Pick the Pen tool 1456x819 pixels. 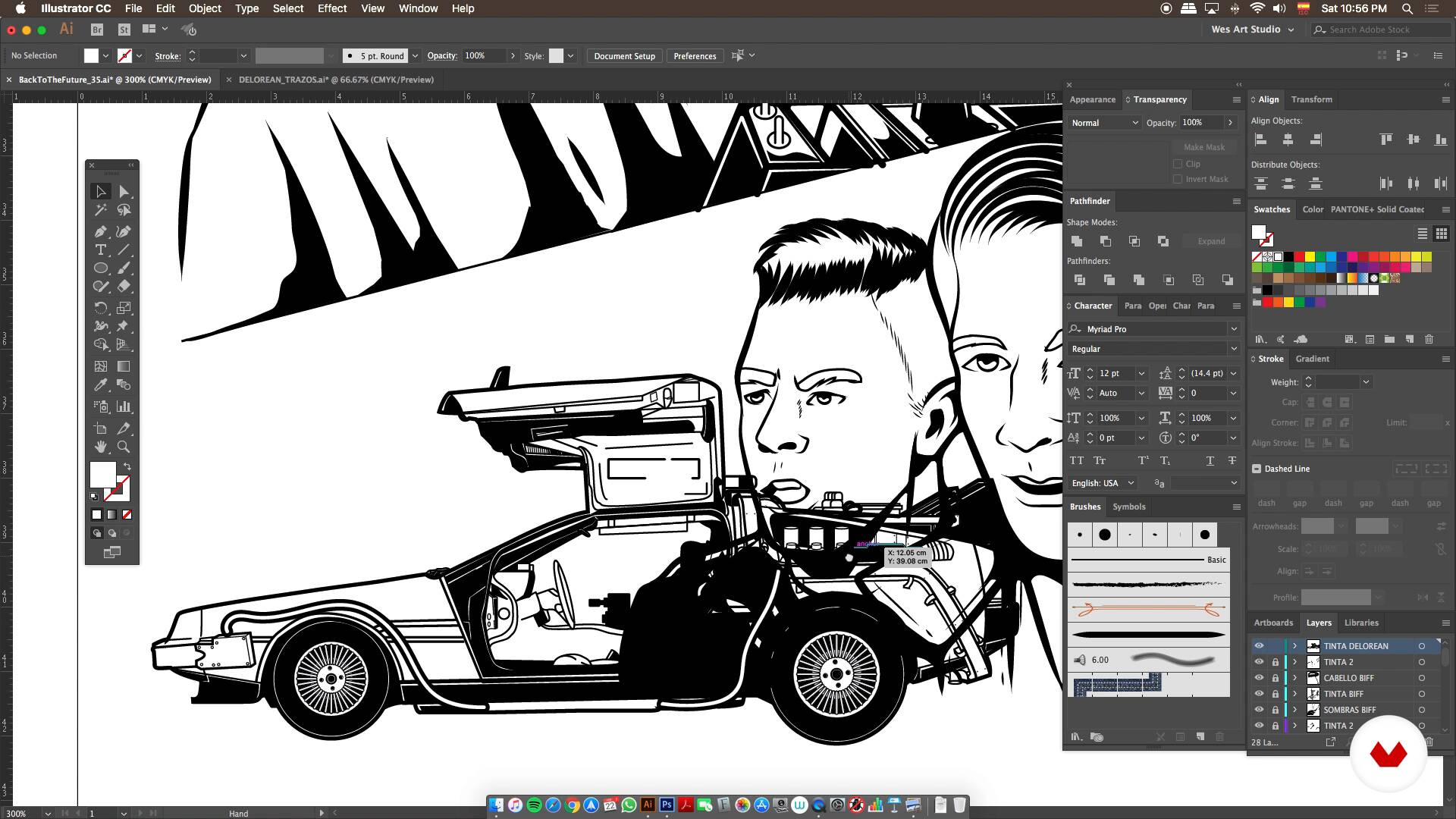coord(100,231)
